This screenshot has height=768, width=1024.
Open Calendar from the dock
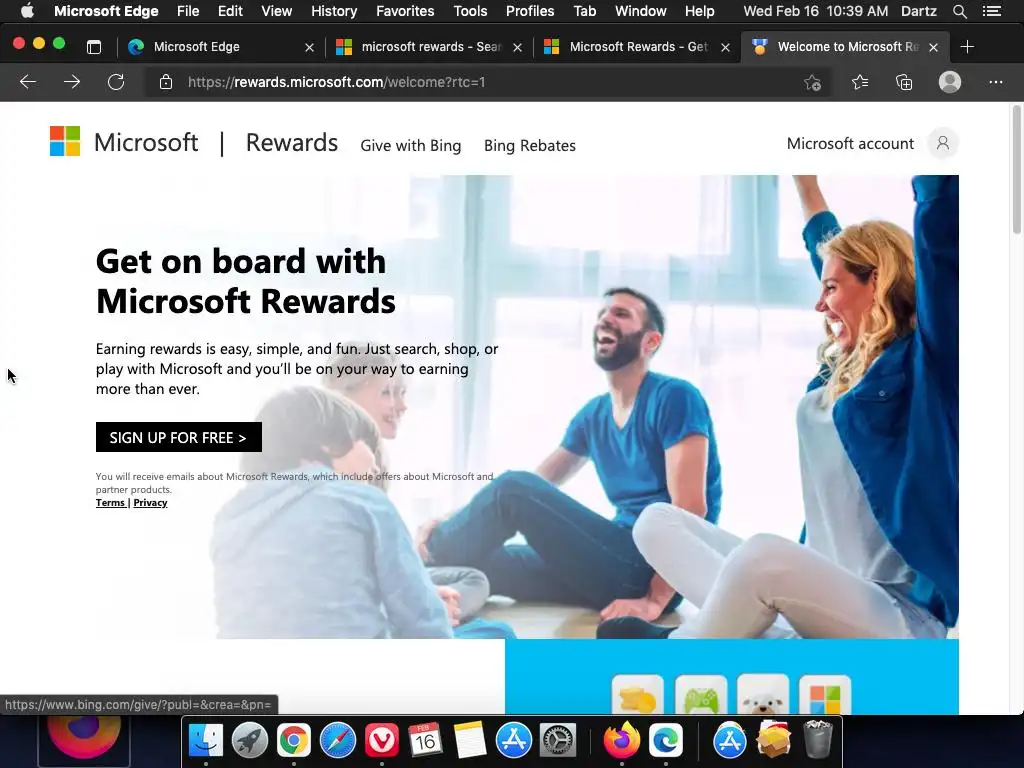click(426, 740)
